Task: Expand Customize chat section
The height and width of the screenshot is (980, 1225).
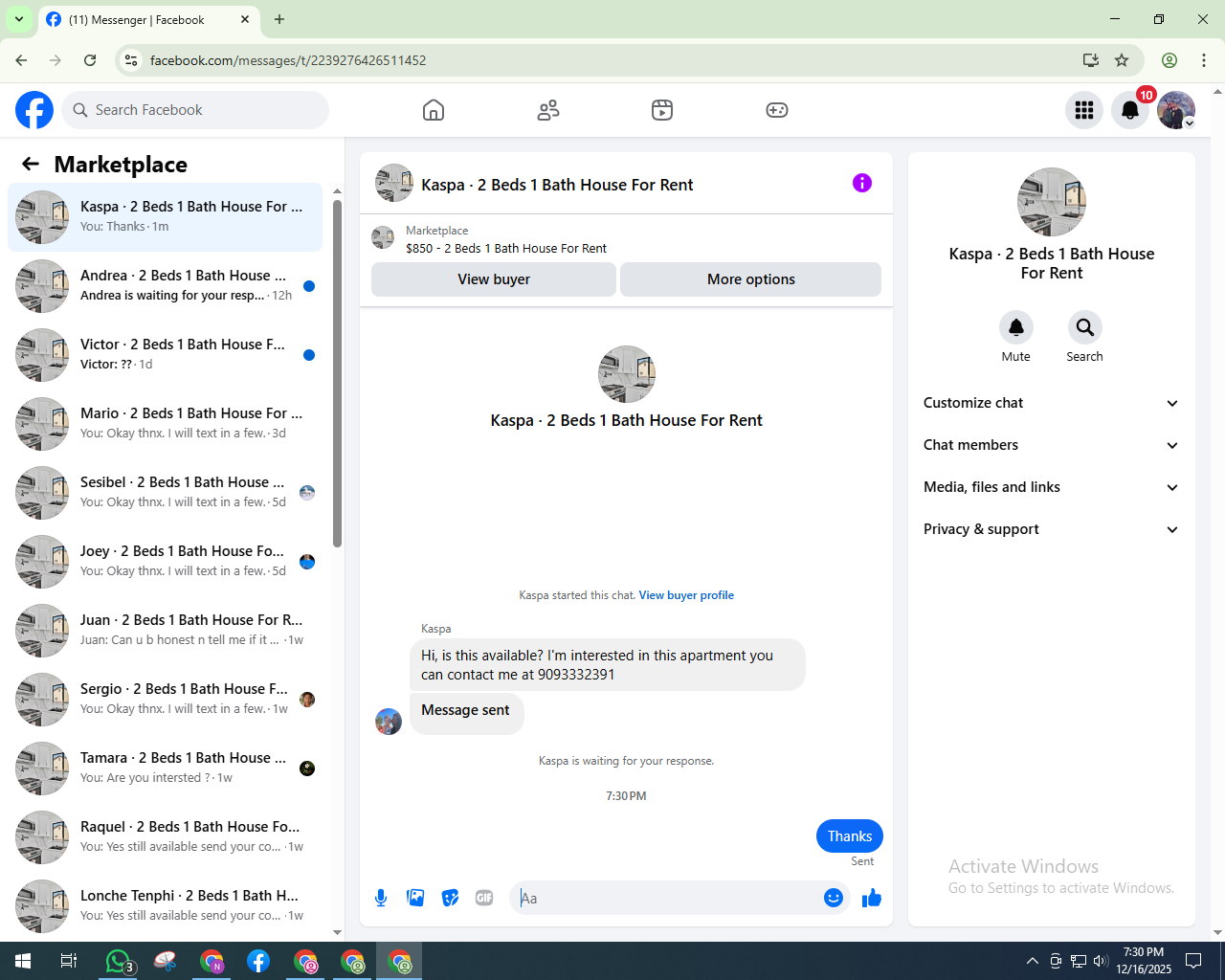Action: coord(1052,403)
